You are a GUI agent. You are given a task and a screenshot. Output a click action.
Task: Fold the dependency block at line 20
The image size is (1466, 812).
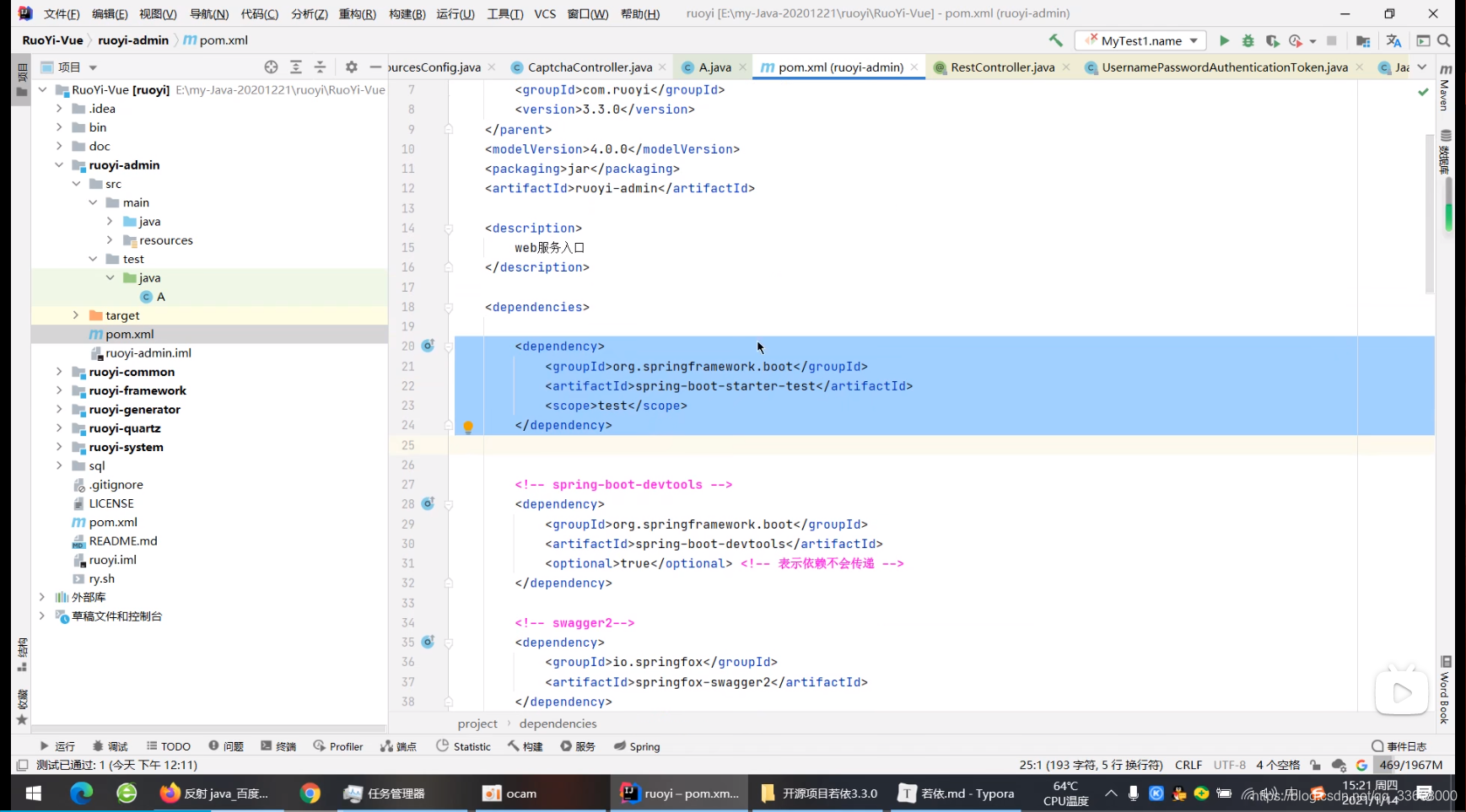[449, 347]
